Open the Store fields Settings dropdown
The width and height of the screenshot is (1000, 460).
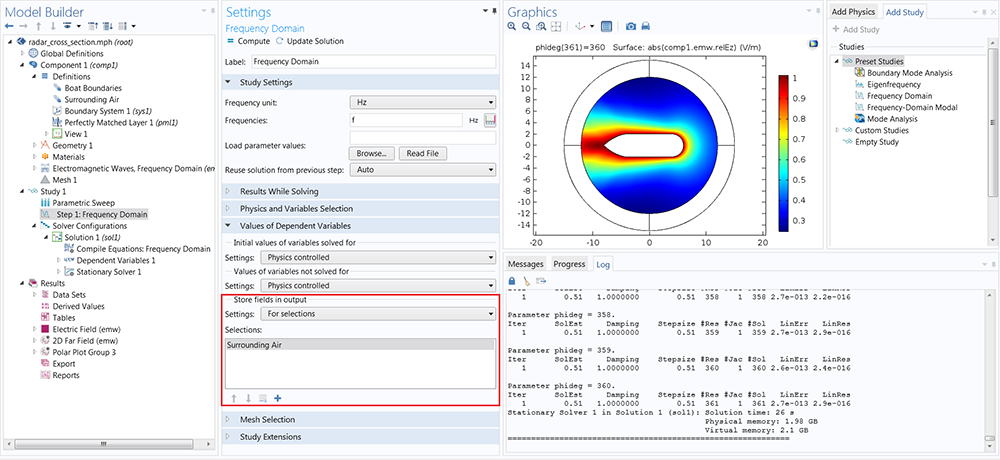[376, 314]
